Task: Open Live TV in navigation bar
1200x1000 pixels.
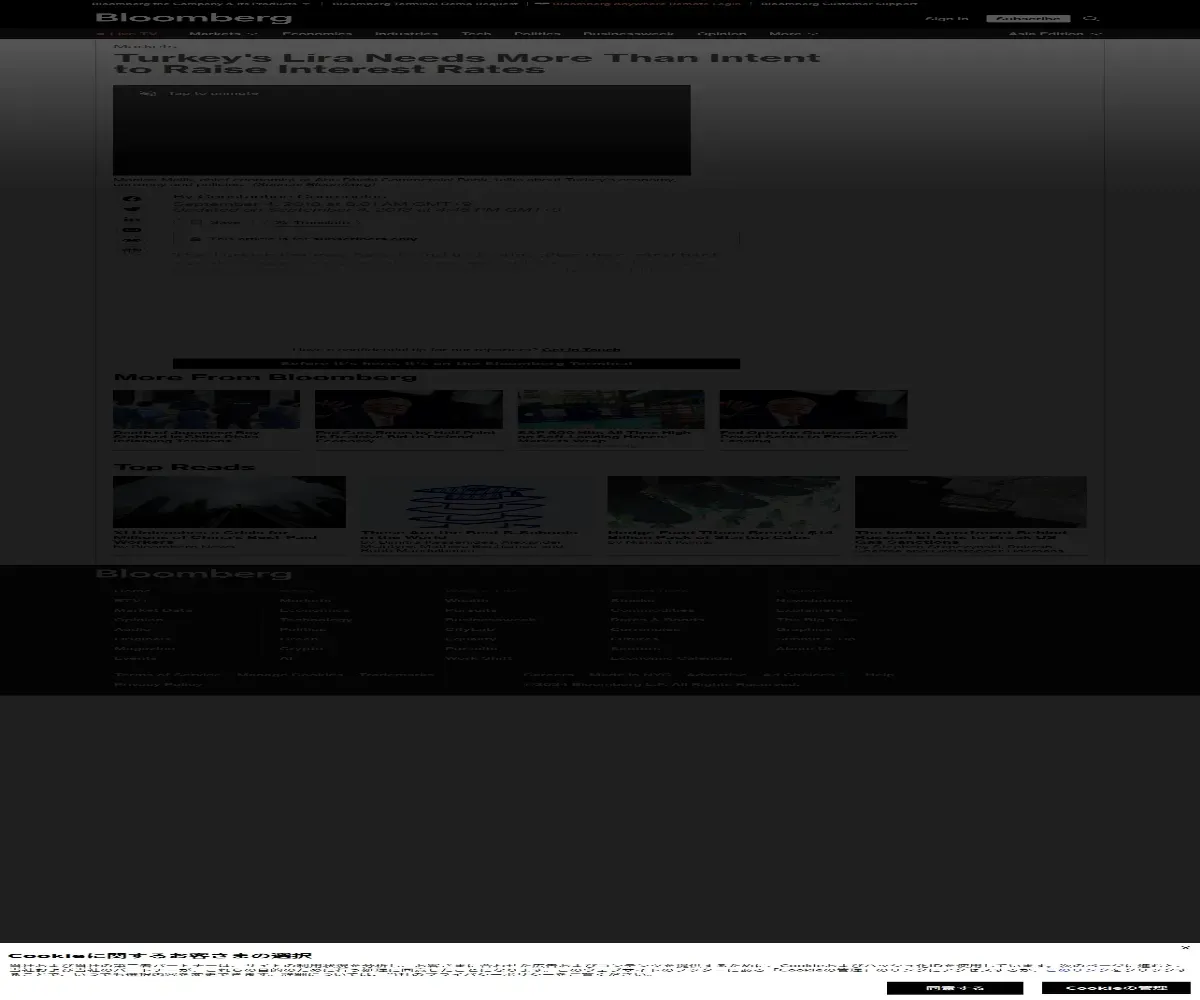Action: 127,34
